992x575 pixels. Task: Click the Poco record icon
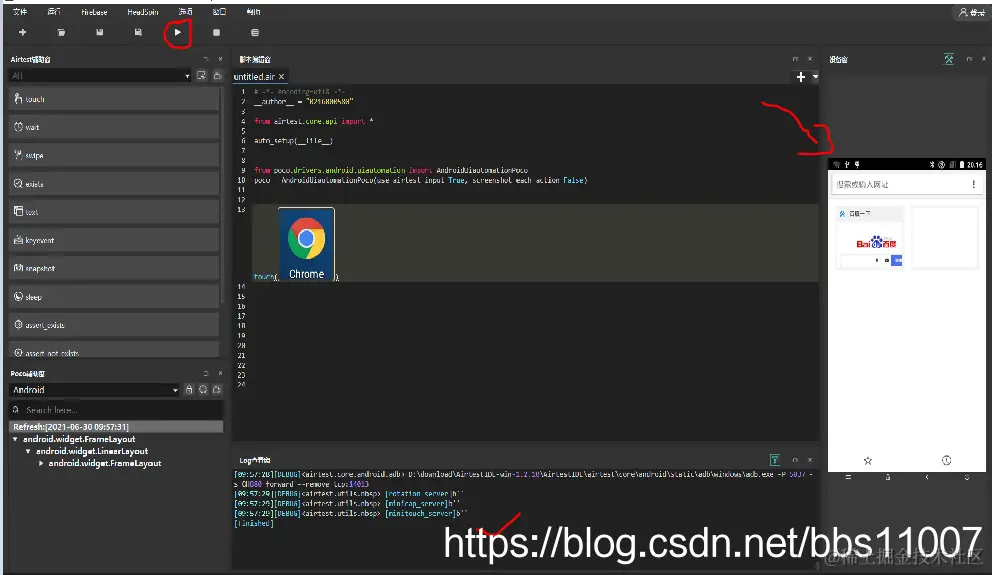coord(216,390)
